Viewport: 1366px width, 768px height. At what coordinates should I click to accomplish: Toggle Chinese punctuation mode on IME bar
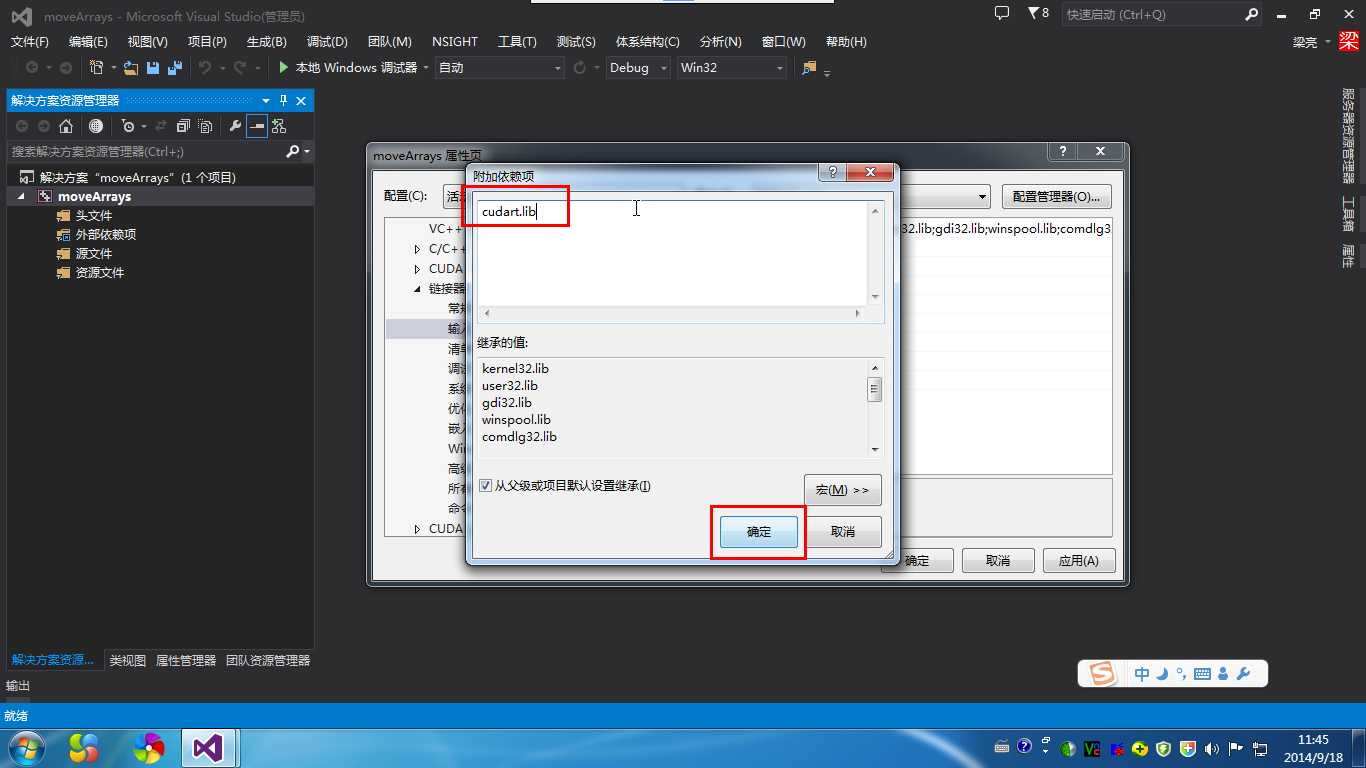1181,674
